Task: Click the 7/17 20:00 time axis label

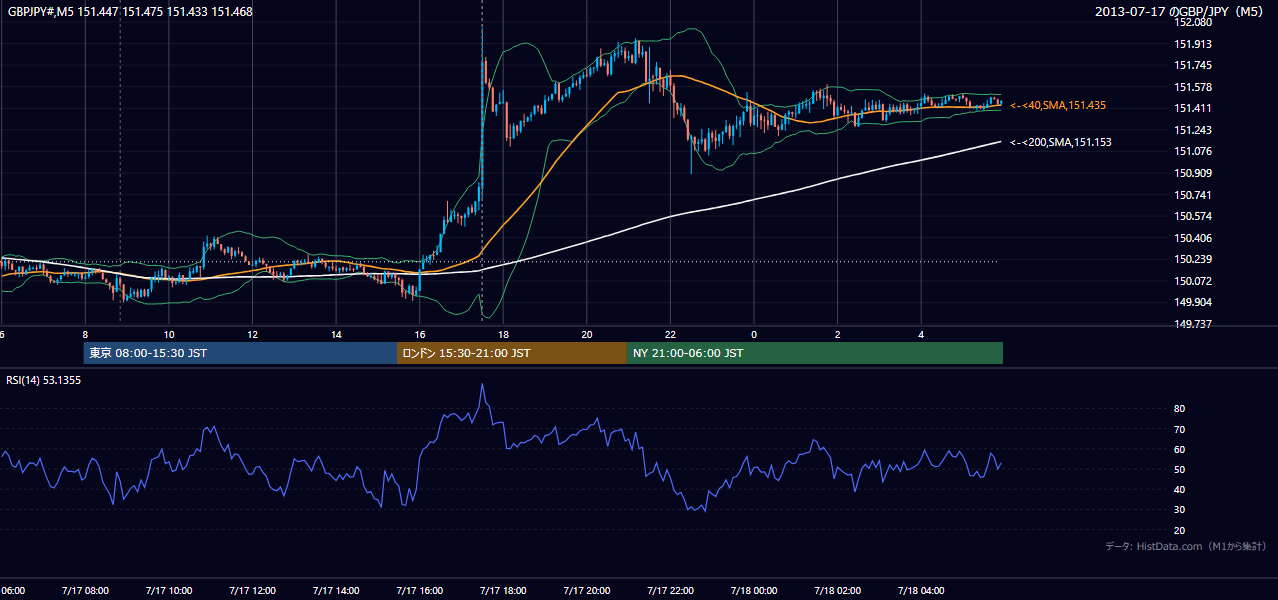Action: (586, 590)
